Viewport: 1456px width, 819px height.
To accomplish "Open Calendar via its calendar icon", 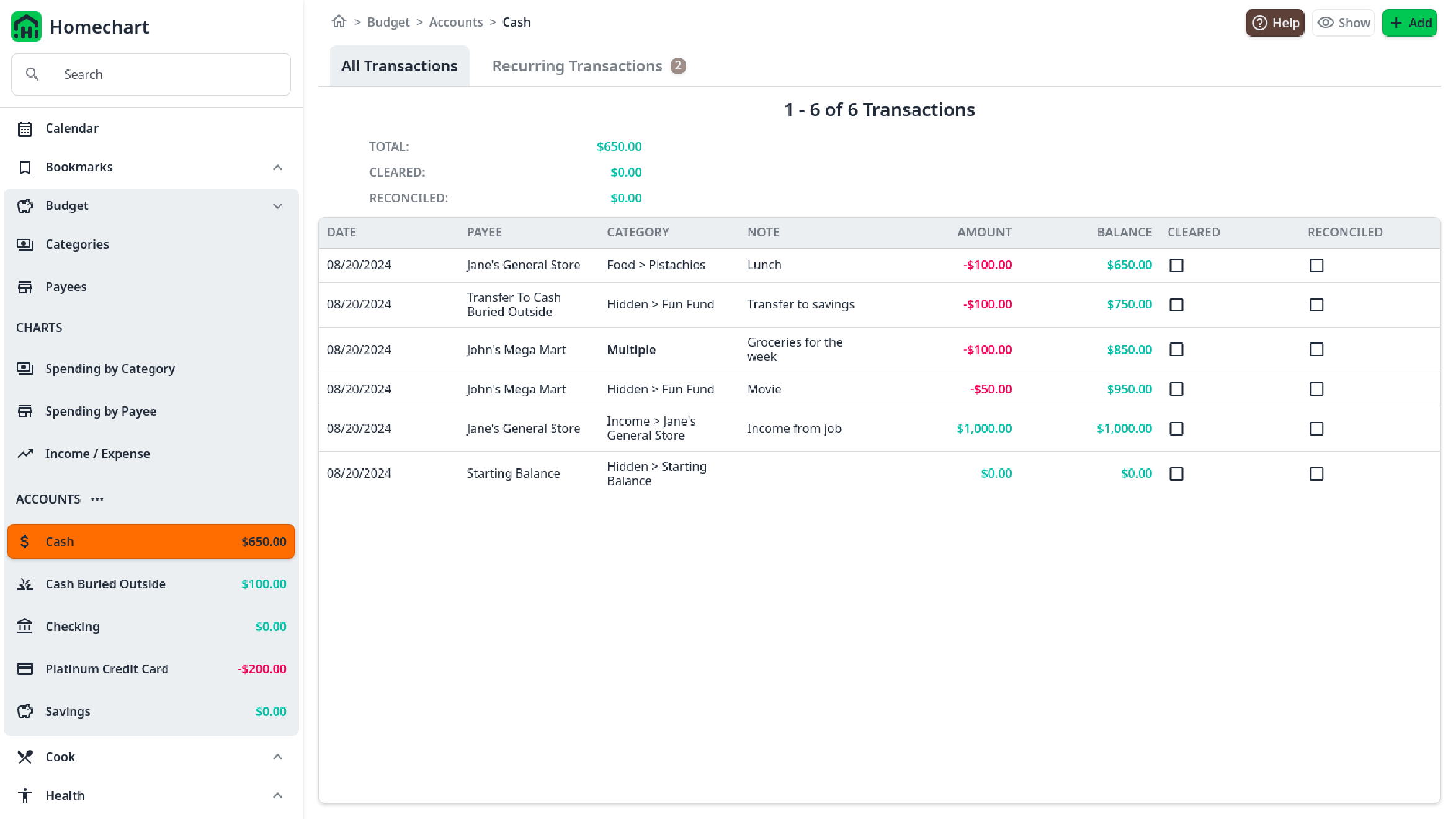I will pos(25,129).
